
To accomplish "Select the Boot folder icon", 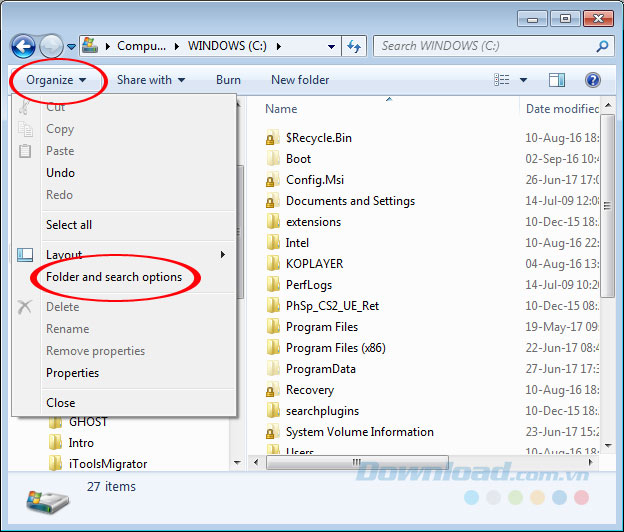I will pos(273,159).
